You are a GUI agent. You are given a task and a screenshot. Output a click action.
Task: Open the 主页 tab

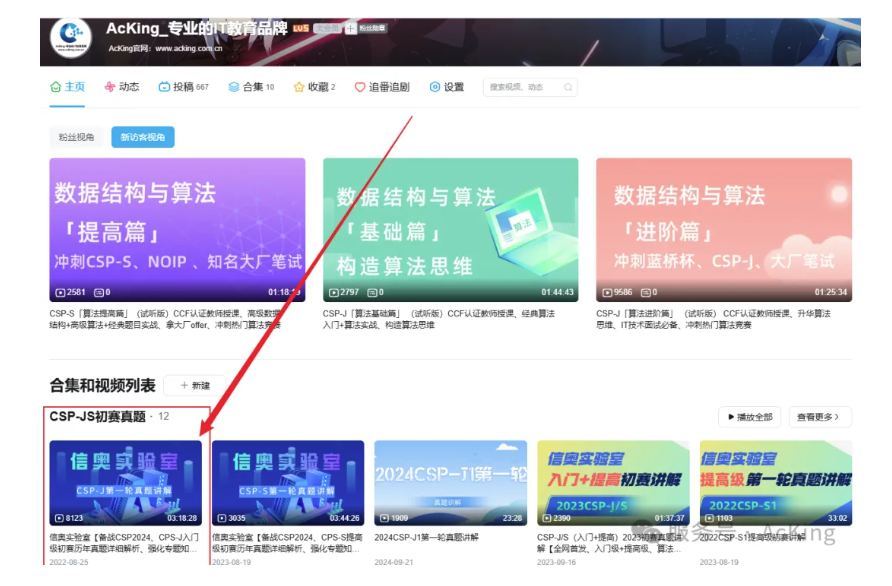coord(67,87)
